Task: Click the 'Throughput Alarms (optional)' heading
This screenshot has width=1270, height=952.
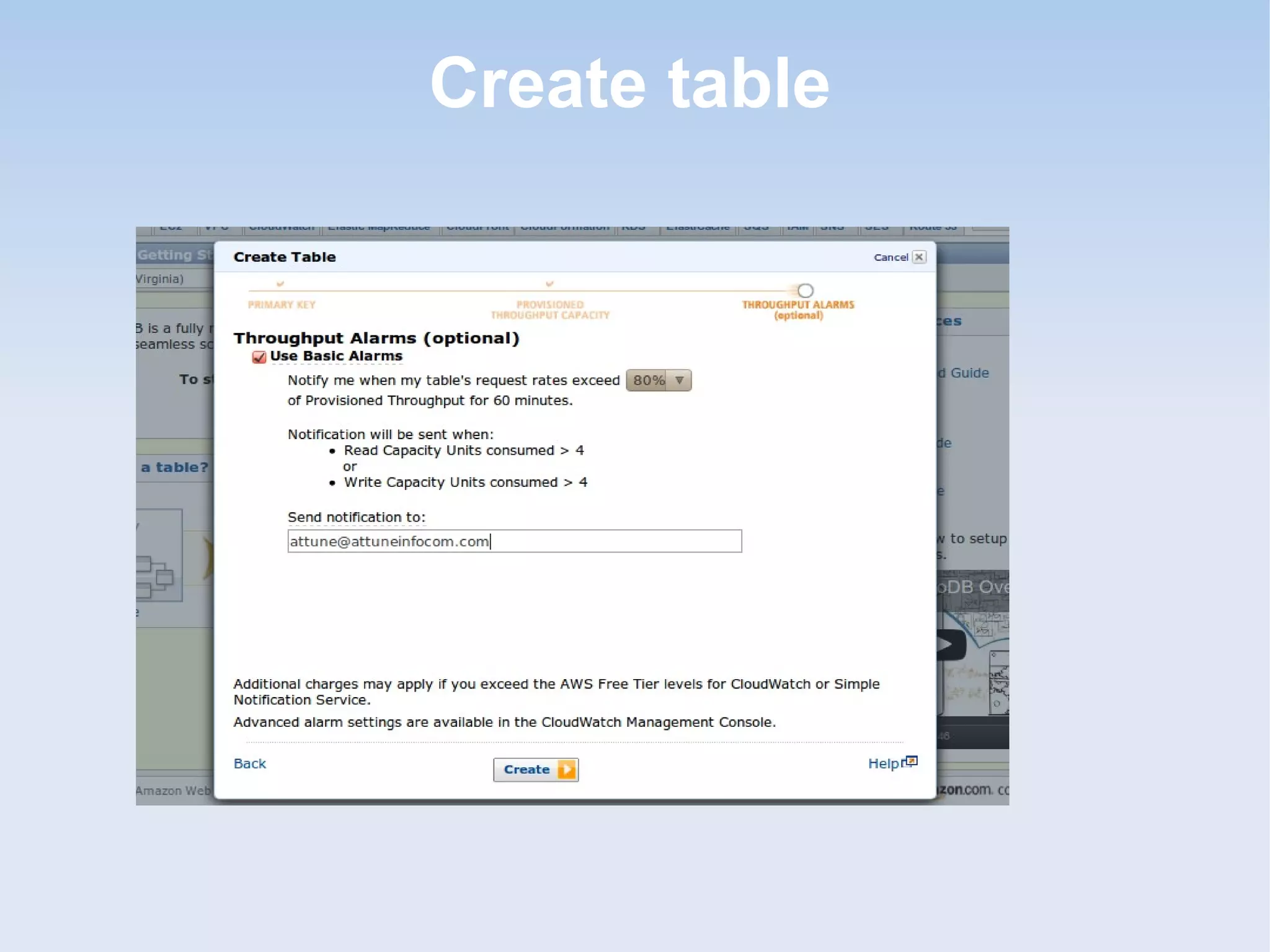Action: (376, 338)
